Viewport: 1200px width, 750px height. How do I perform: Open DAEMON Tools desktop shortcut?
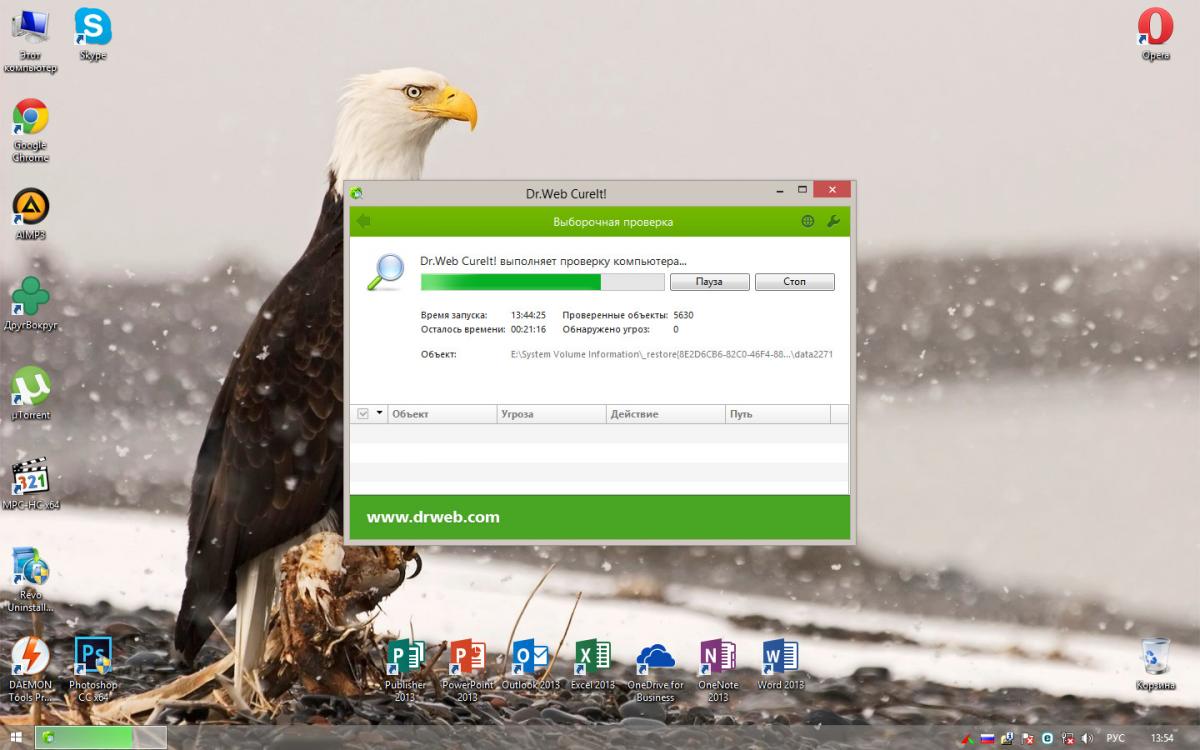(30, 669)
